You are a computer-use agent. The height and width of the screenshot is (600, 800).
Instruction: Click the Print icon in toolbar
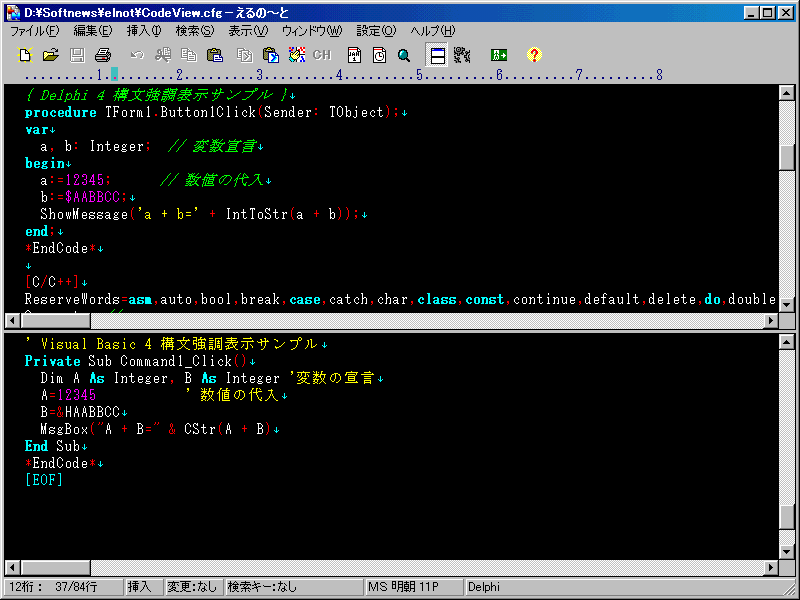pyautogui.click(x=103, y=55)
